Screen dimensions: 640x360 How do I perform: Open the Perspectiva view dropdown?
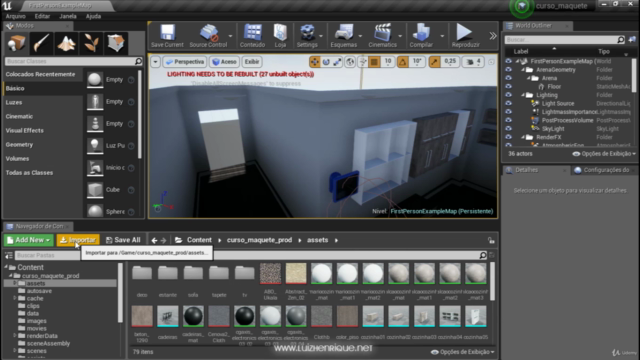[185, 62]
